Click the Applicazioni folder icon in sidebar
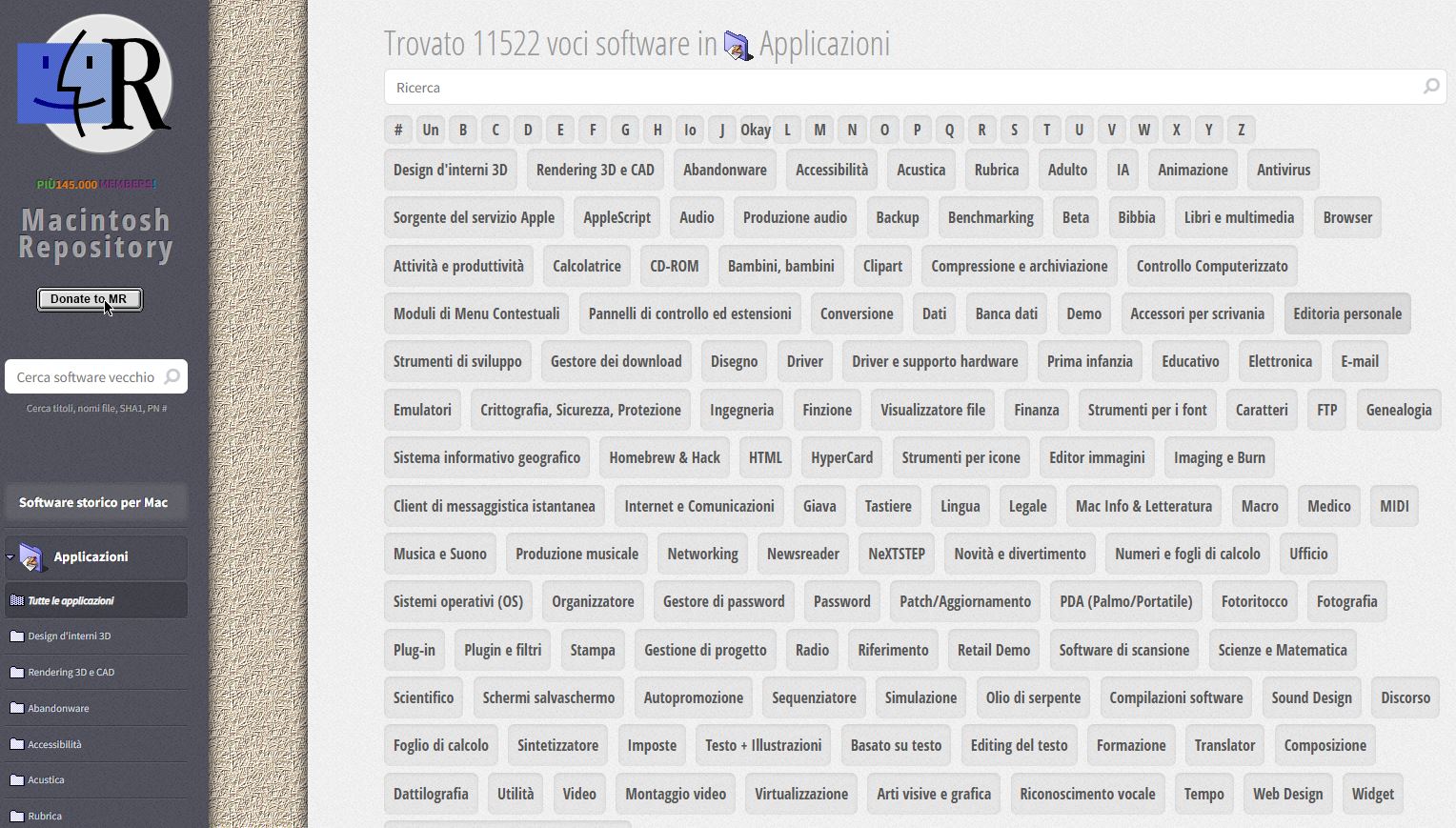1456x828 pixels. click(x=31, y=557)
